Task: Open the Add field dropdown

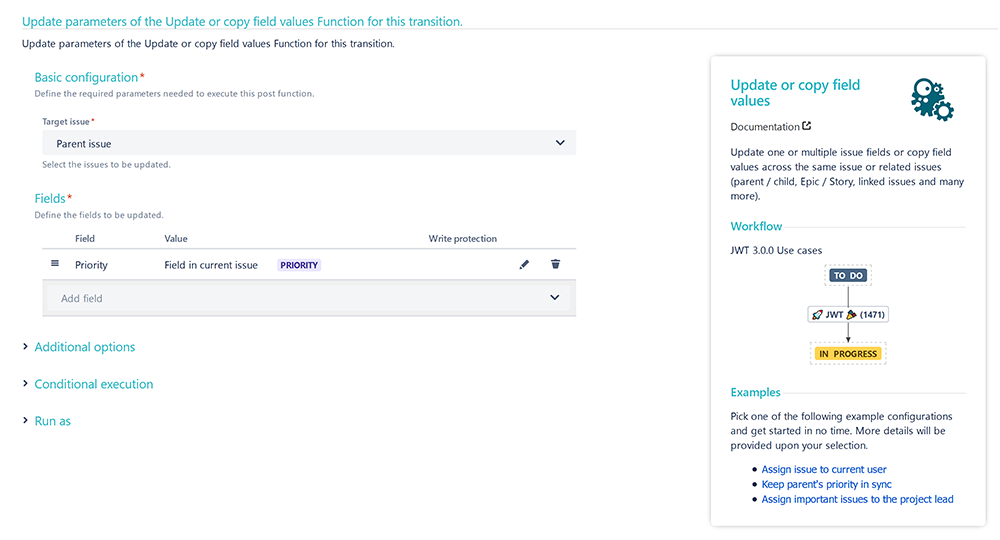Action: [309, 298]
